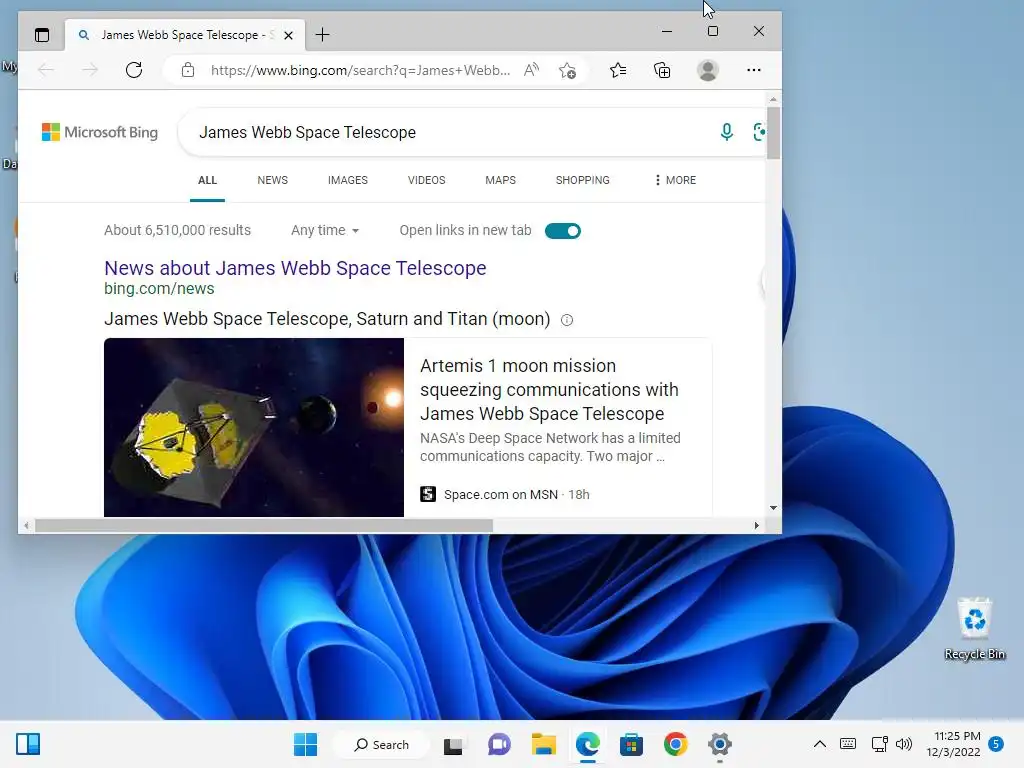Screen dimensions: 1024x768
Task: Open Task View from taskbar
Action: click(x=453, y=744)
